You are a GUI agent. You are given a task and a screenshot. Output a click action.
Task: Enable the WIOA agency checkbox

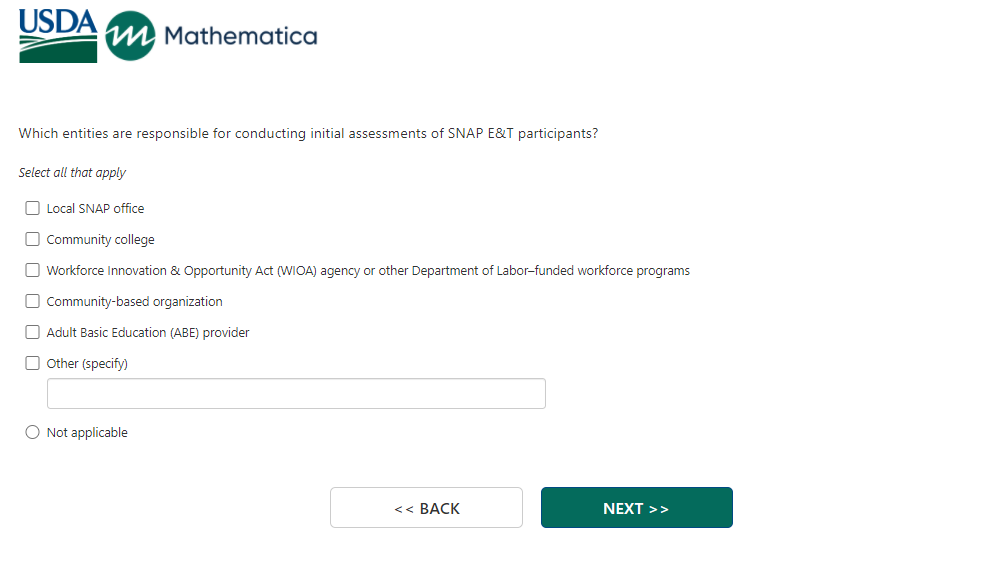pyautogui.click(x=33, y=270)
